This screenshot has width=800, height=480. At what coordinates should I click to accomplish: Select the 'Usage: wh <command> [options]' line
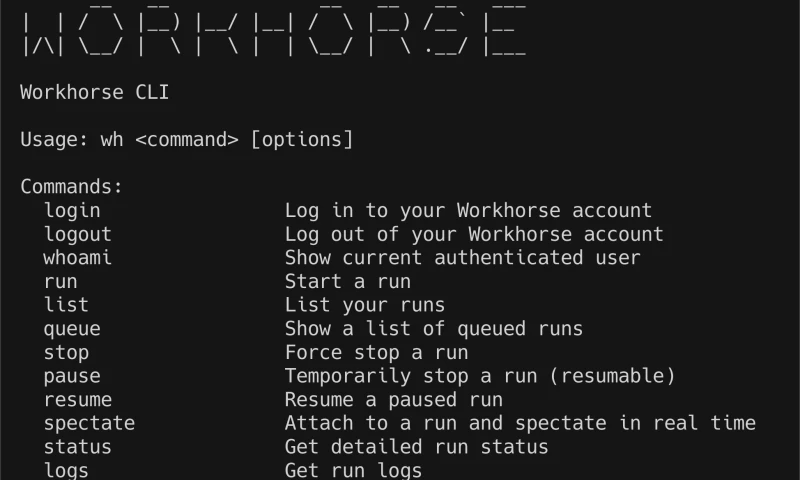186,139
